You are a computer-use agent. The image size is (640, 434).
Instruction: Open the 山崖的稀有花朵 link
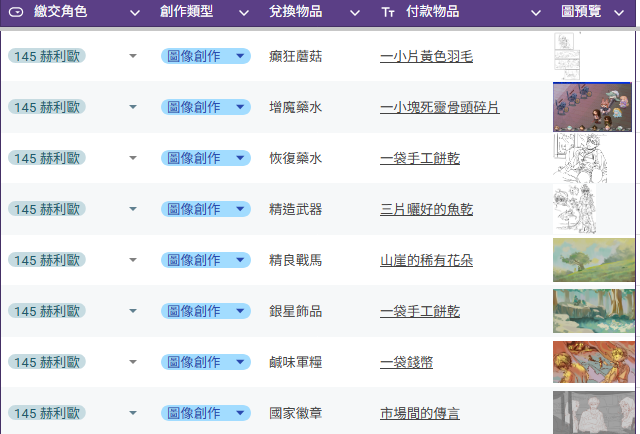[x=427, y=260]
